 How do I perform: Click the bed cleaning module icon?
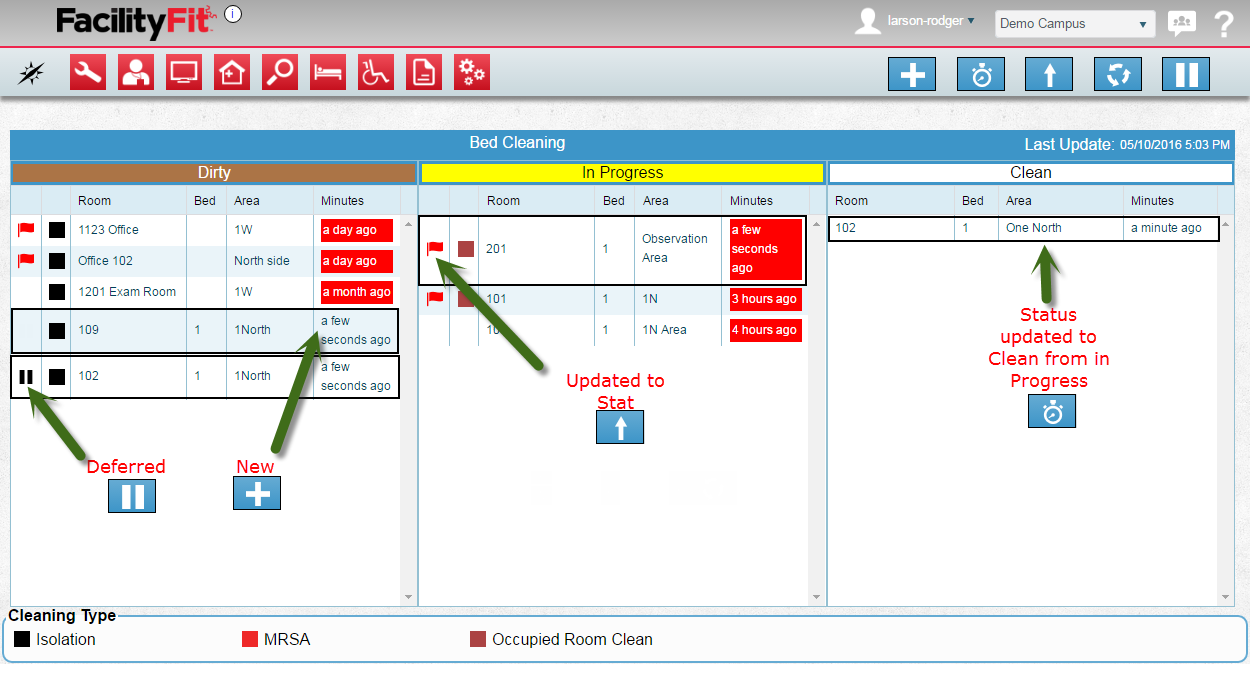point(328,73)
